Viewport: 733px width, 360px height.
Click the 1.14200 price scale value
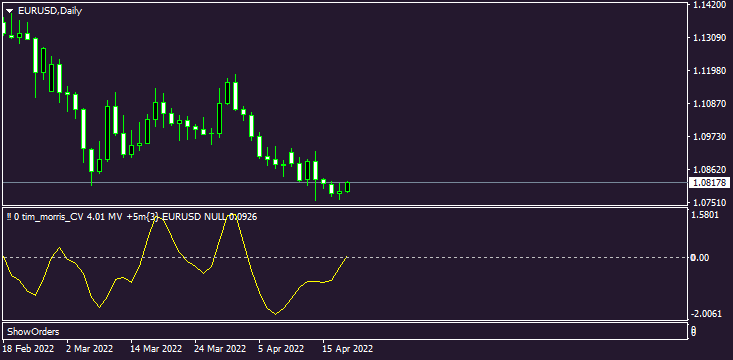[710, 5]
